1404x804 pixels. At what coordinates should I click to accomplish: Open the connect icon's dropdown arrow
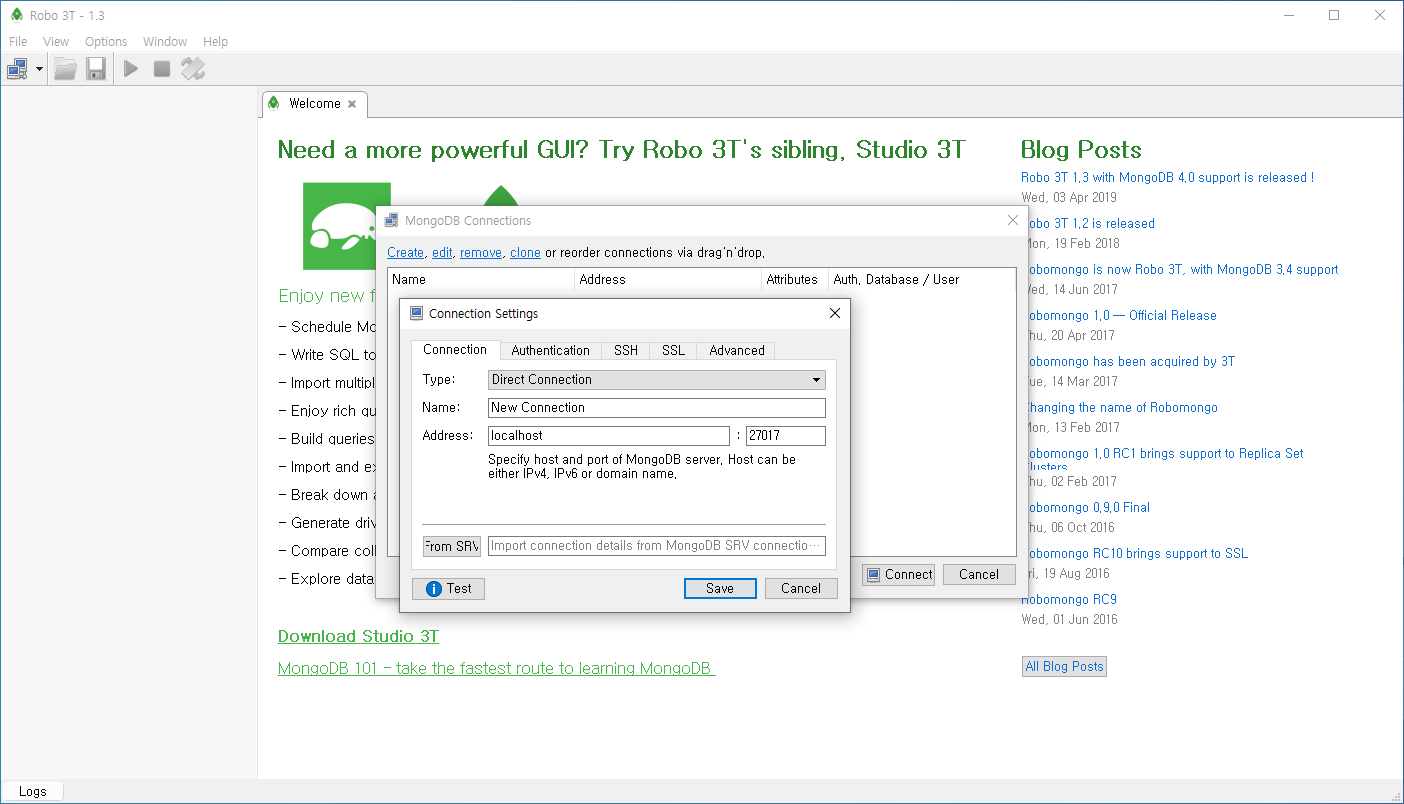tap(39, 69)
